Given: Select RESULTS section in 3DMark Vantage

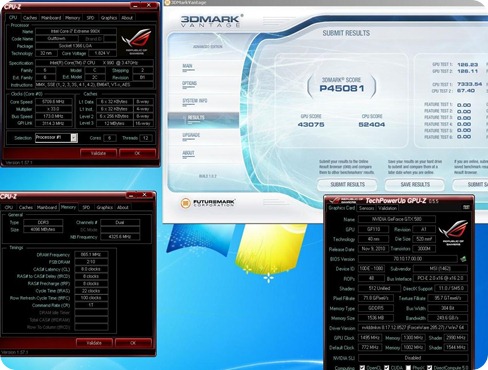Looking at the screenshot, I should (x=203, y=119).
